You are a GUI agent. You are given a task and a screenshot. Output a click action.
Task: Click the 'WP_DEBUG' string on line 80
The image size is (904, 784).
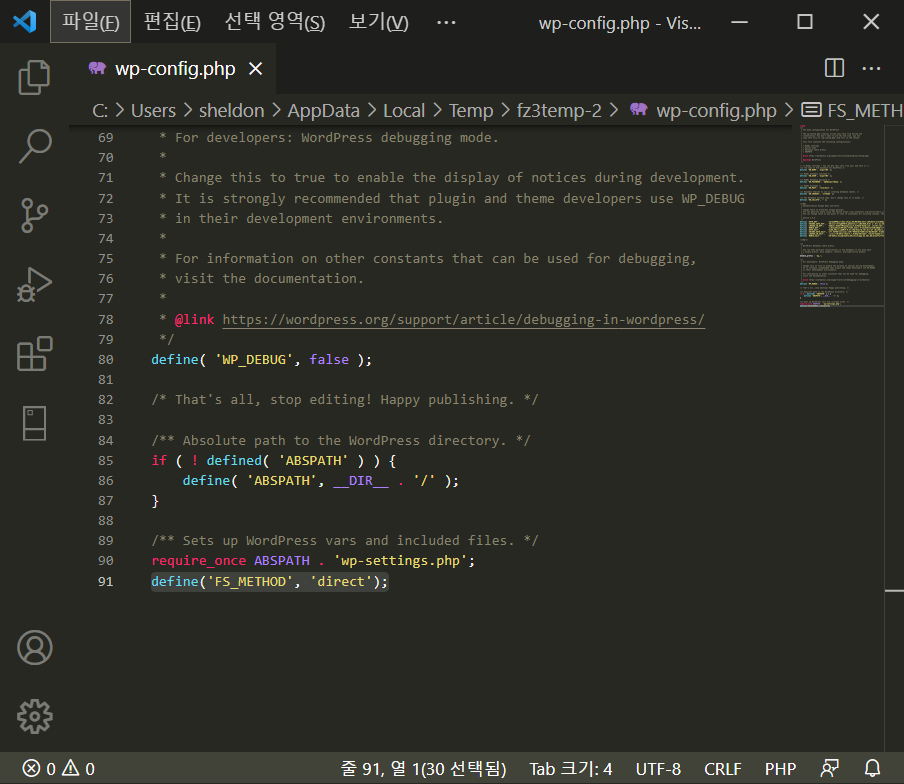[x=254, y=359]
